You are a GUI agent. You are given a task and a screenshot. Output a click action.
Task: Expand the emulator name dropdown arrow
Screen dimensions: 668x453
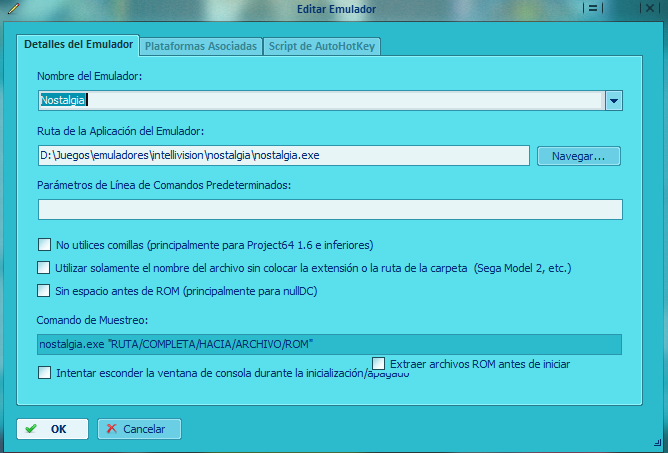point(614,101)
